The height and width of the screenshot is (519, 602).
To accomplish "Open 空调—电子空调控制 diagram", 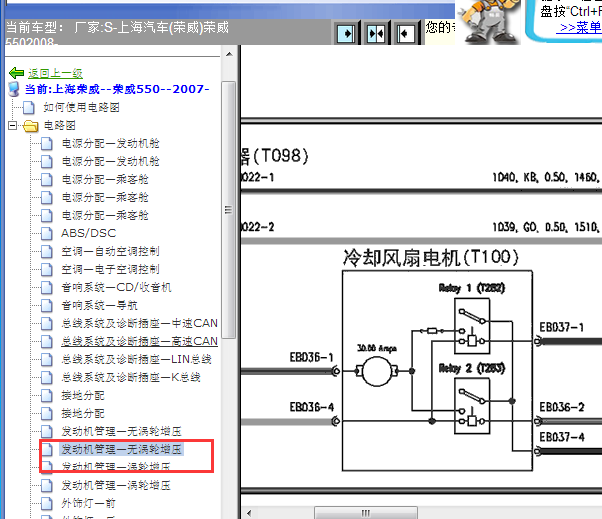I will click(111, 269).
